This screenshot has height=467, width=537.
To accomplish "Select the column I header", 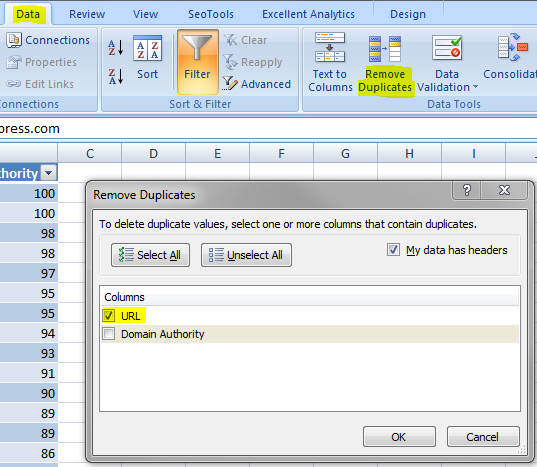I will [x=474, y=153].
